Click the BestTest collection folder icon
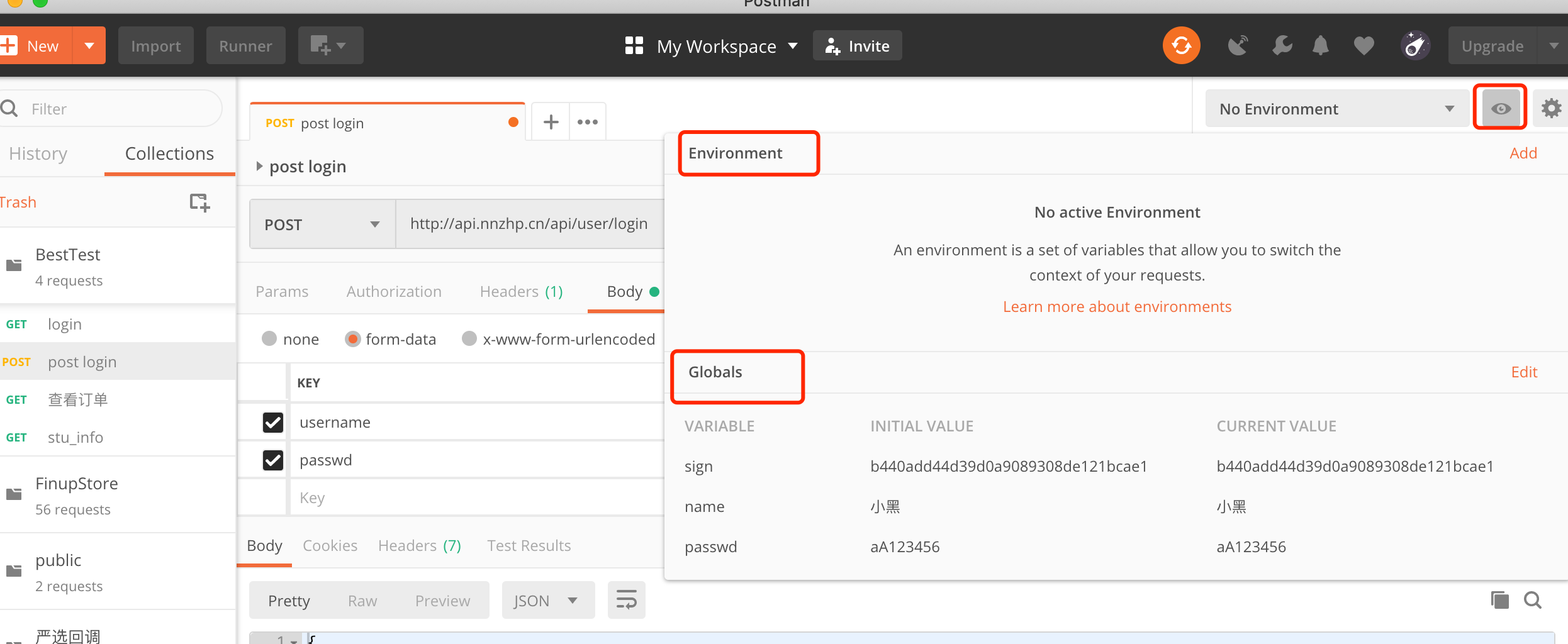 click(13, 265)
